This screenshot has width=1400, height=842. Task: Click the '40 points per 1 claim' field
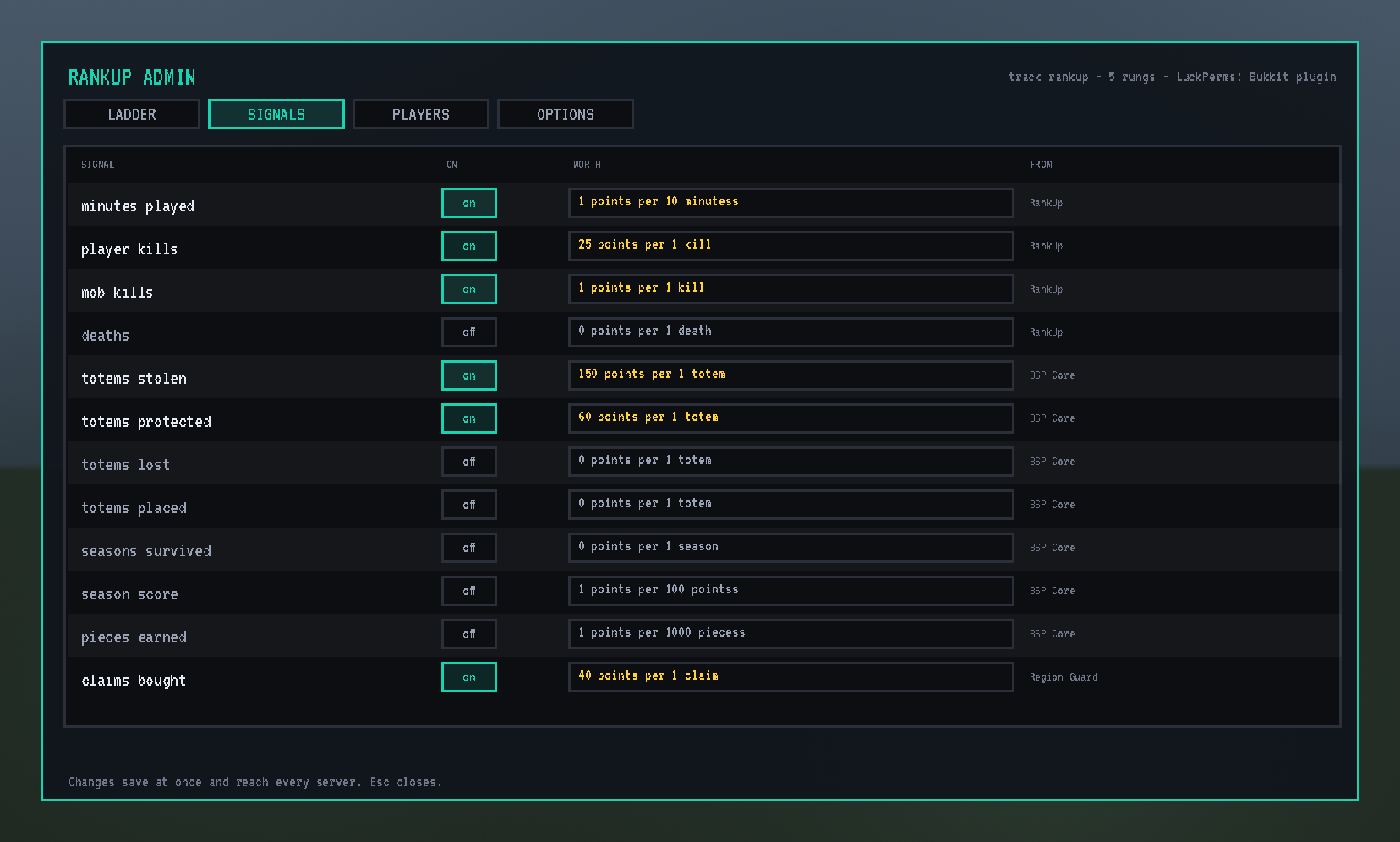point(791,677)
